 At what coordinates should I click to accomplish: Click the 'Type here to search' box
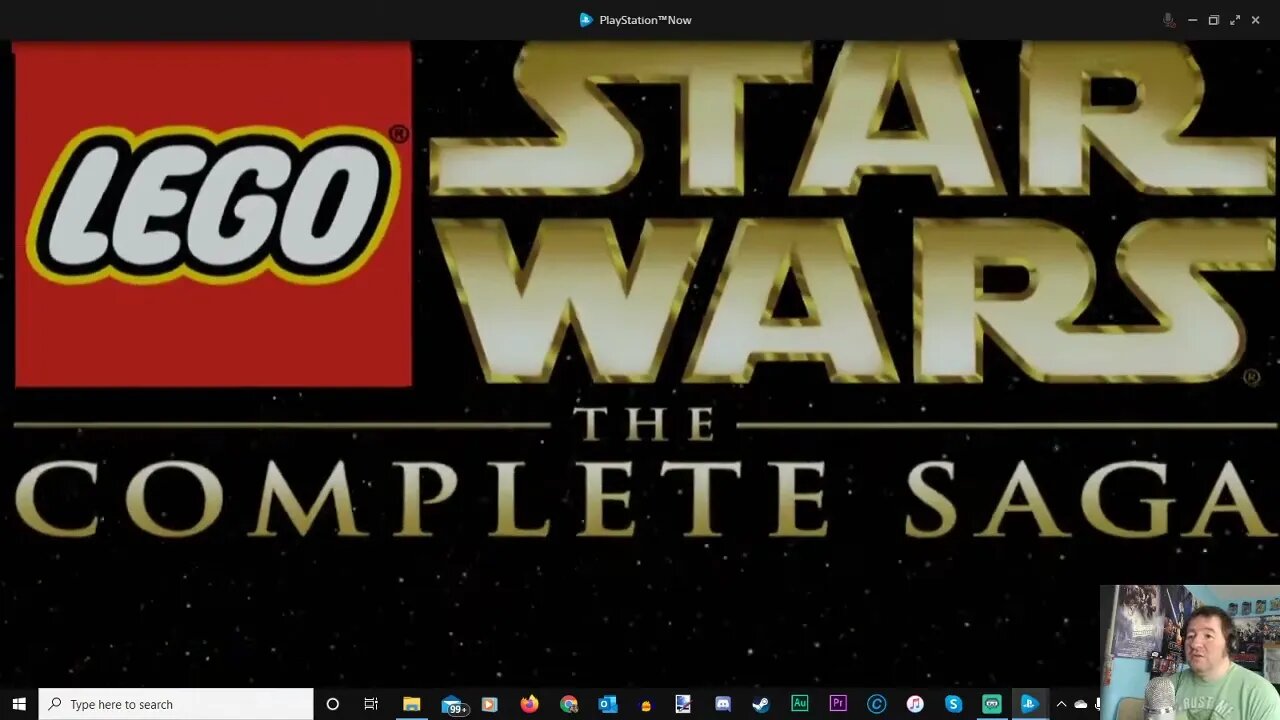[176, 704]
